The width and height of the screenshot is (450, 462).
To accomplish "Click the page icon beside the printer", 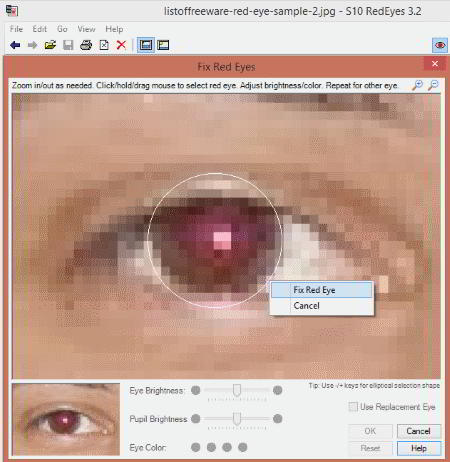I will [x=104, y=45].
